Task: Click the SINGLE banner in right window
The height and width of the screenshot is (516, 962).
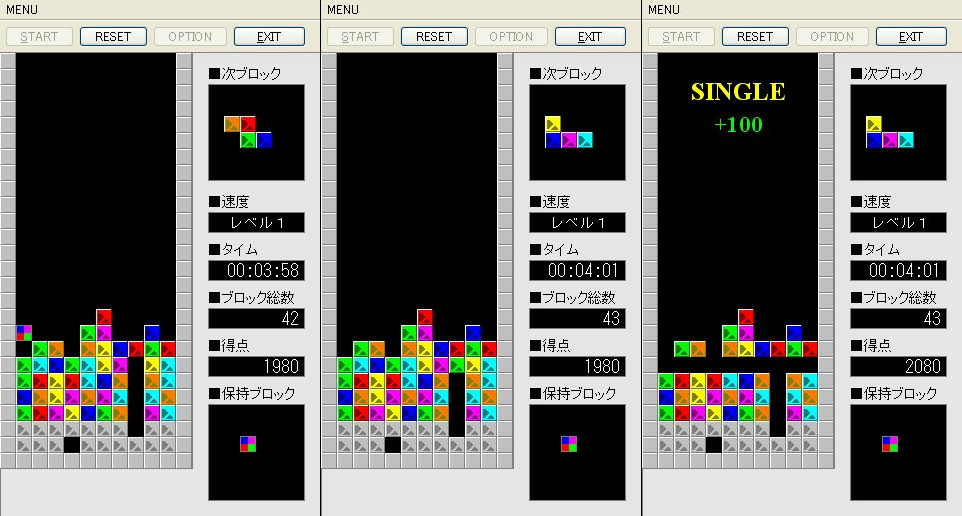Action: pyautogui.click(x=738, y=92)
